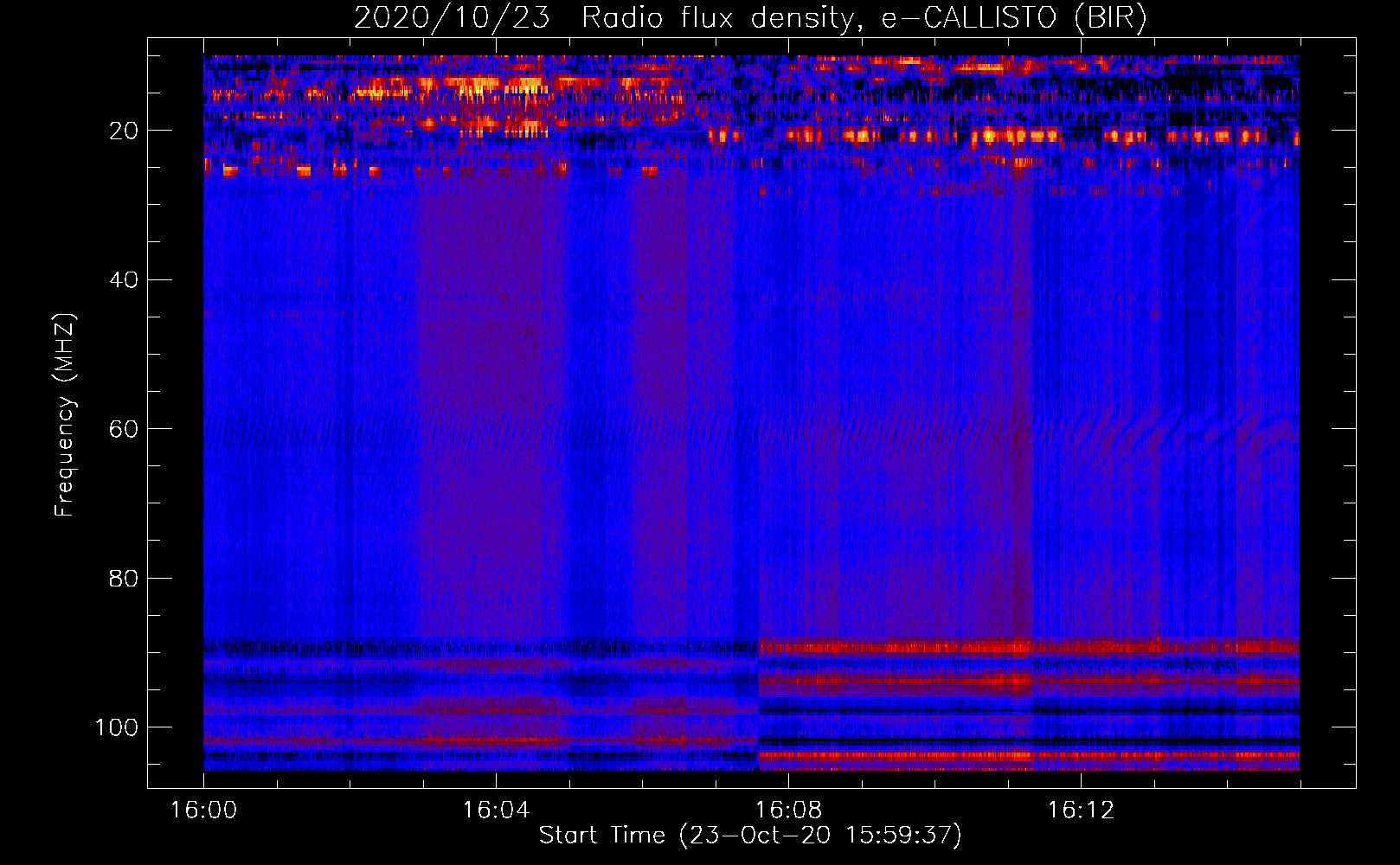Click the 20 frequency tick label
Screen dimensions: 1400x865
pyautogui.click(x=124, y=131)
